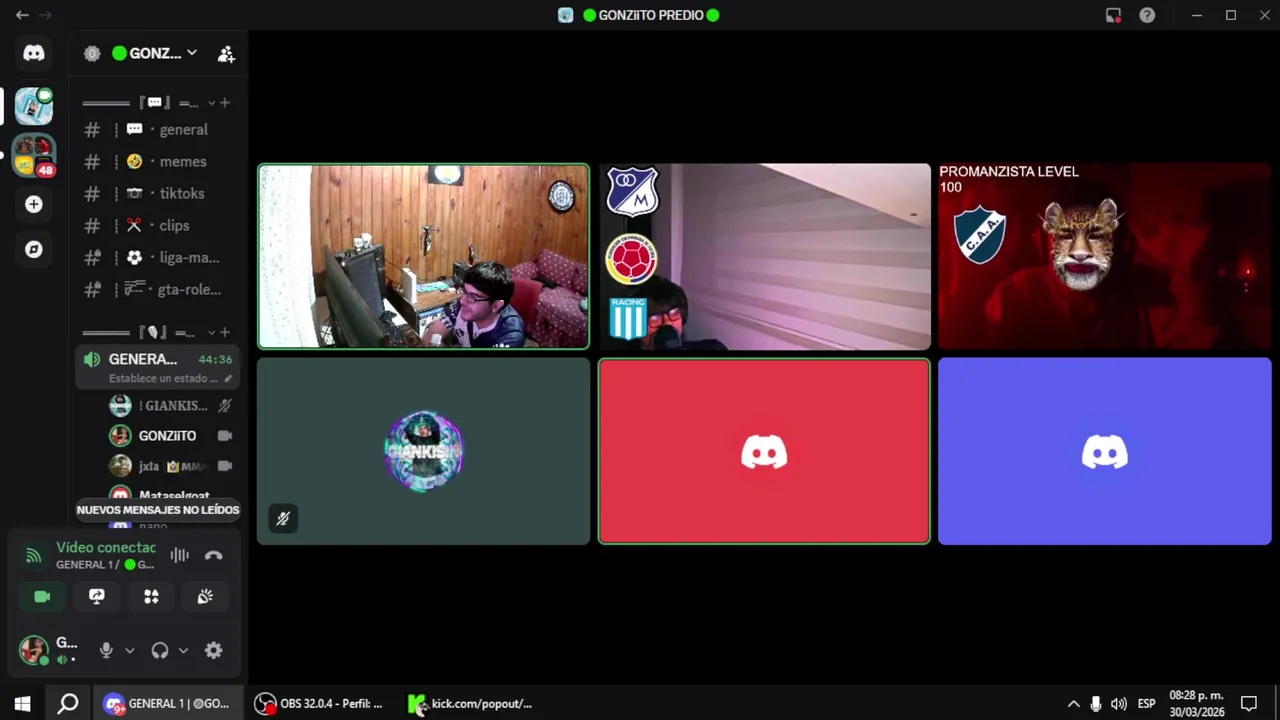Open system volume speaker icon

tap(1119, 704)
